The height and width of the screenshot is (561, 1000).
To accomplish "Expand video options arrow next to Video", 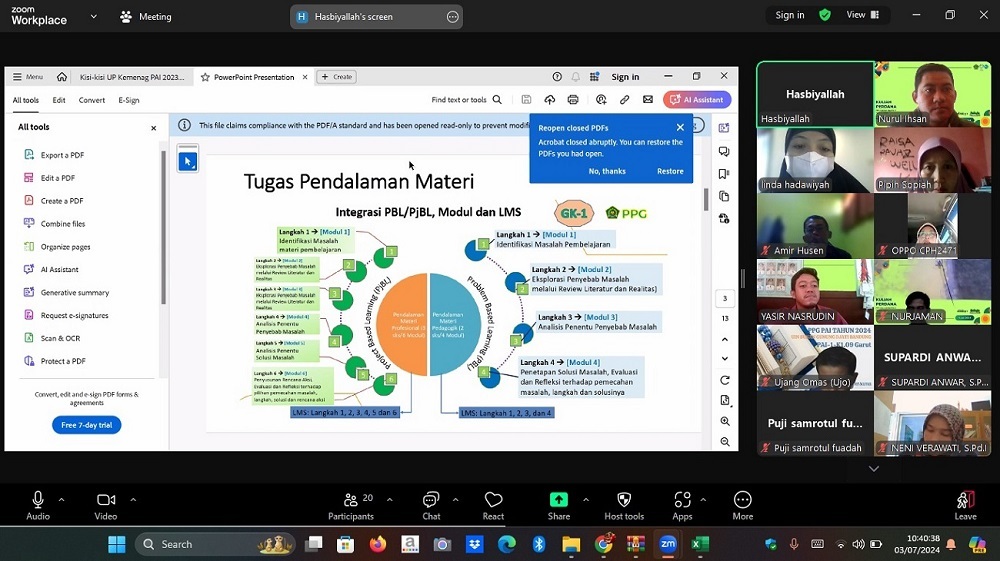I will click(x=133, y=500).
